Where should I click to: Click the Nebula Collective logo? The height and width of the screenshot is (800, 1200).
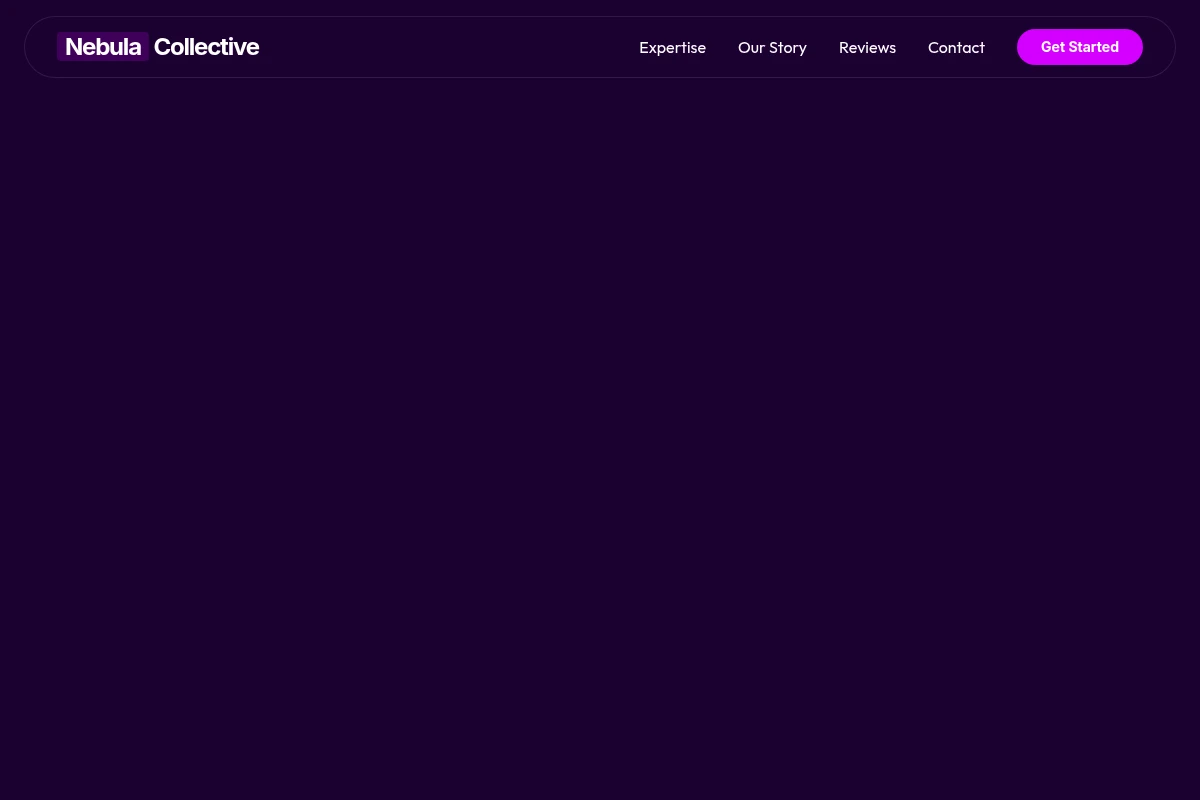pos(158,47)
